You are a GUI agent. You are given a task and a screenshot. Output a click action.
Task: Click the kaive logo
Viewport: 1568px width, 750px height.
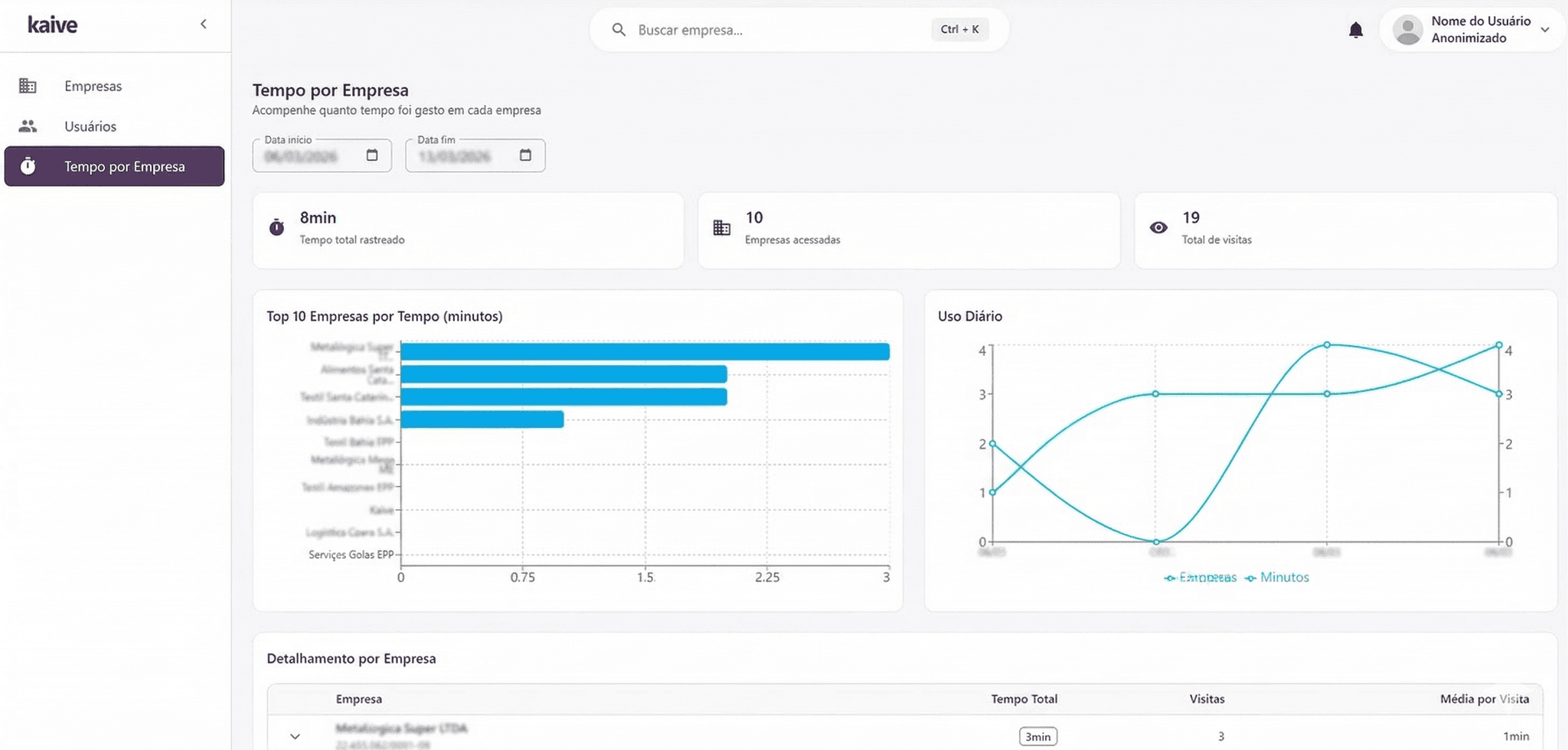pyautogui.click(x=51, y=24)
